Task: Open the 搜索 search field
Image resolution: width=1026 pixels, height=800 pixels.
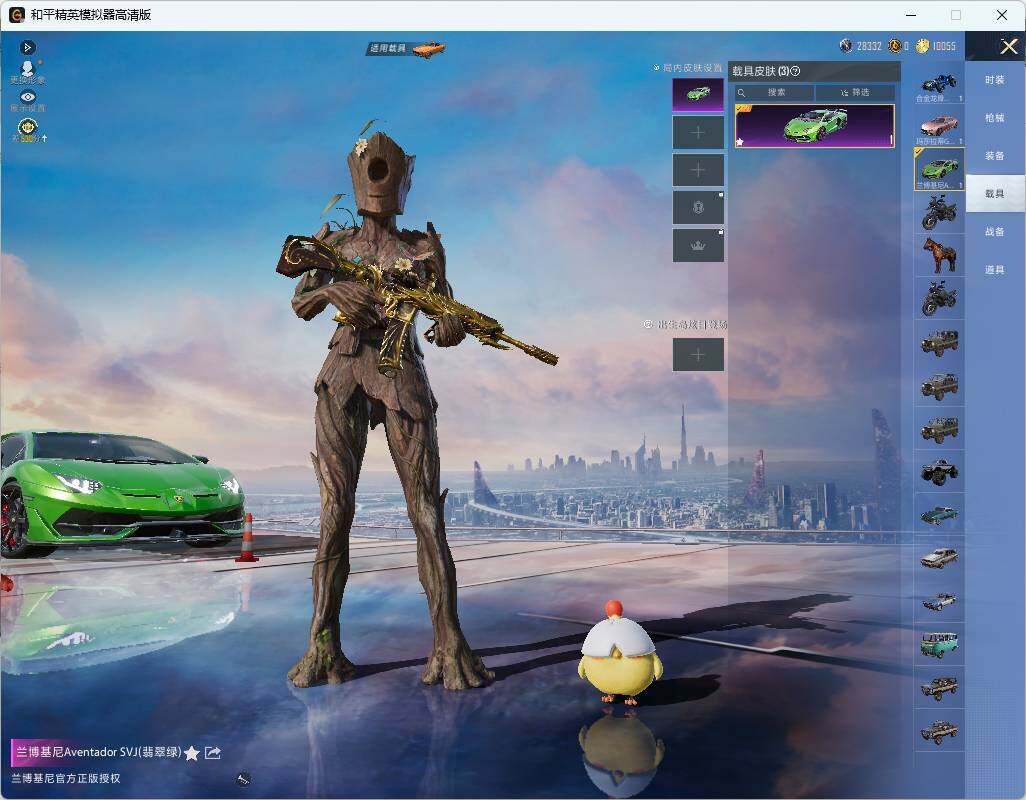Action: (x=774, y=93)
